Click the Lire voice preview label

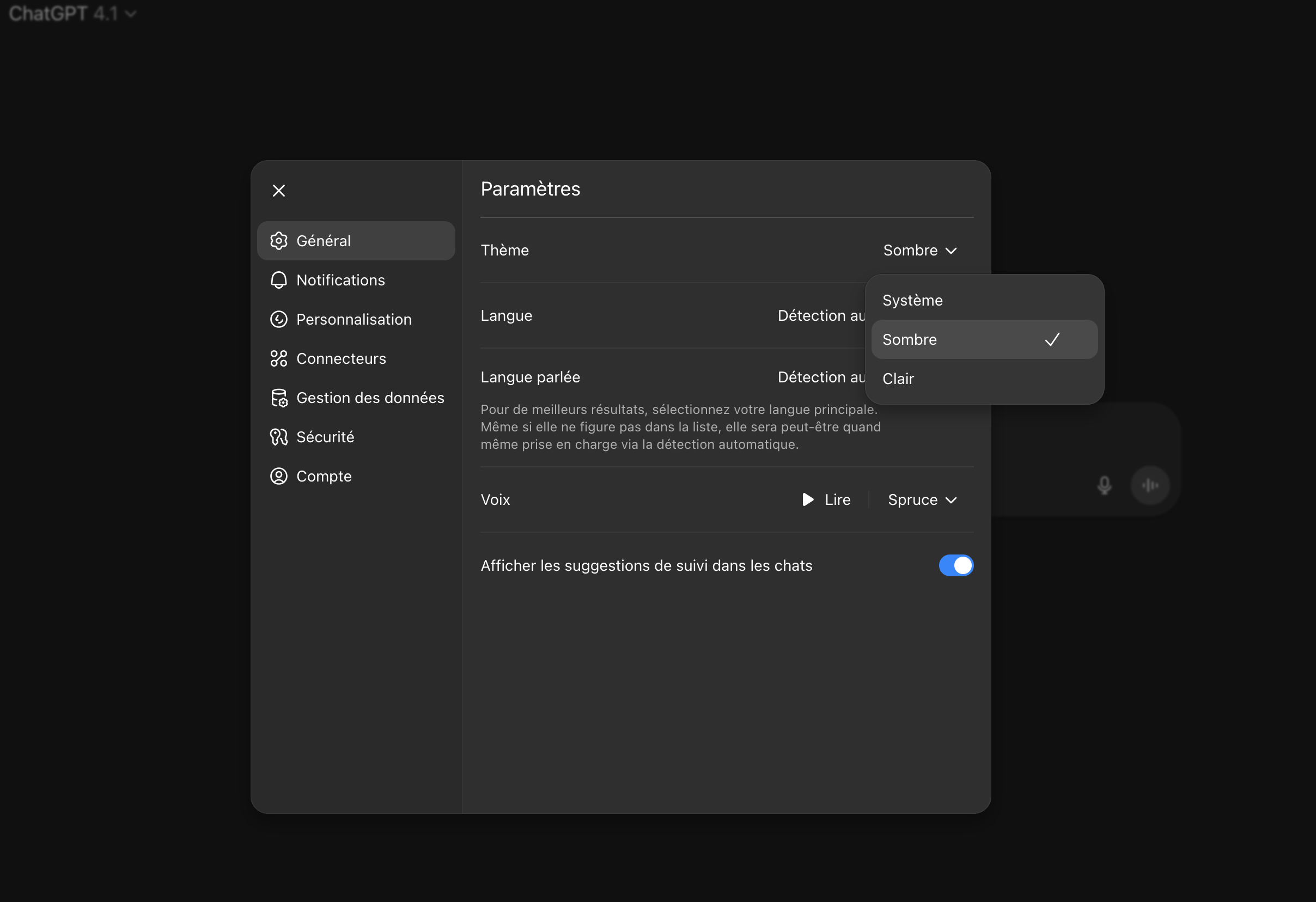tap(838, 499)
